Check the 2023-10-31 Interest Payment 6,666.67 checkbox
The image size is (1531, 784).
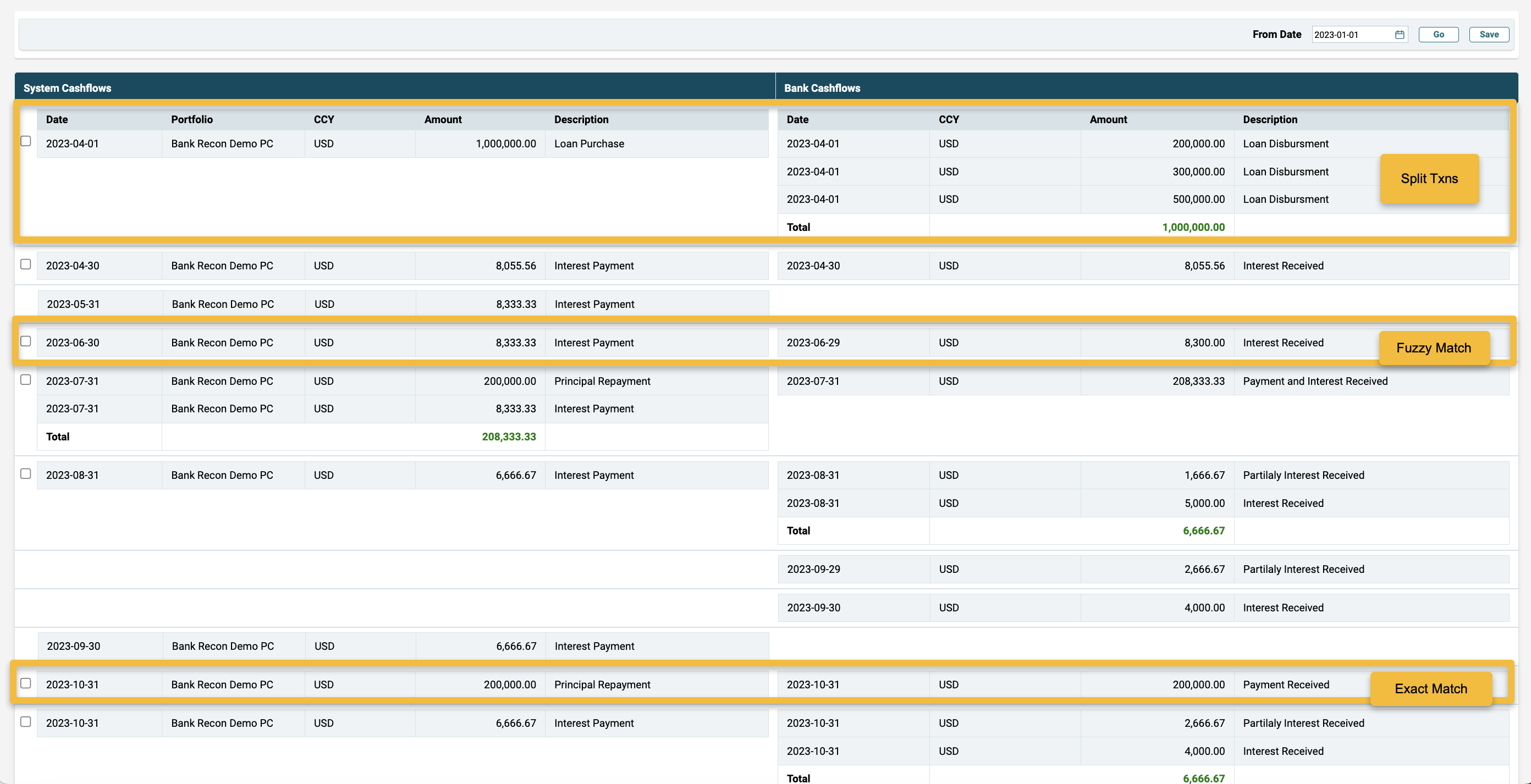point(25,721)
